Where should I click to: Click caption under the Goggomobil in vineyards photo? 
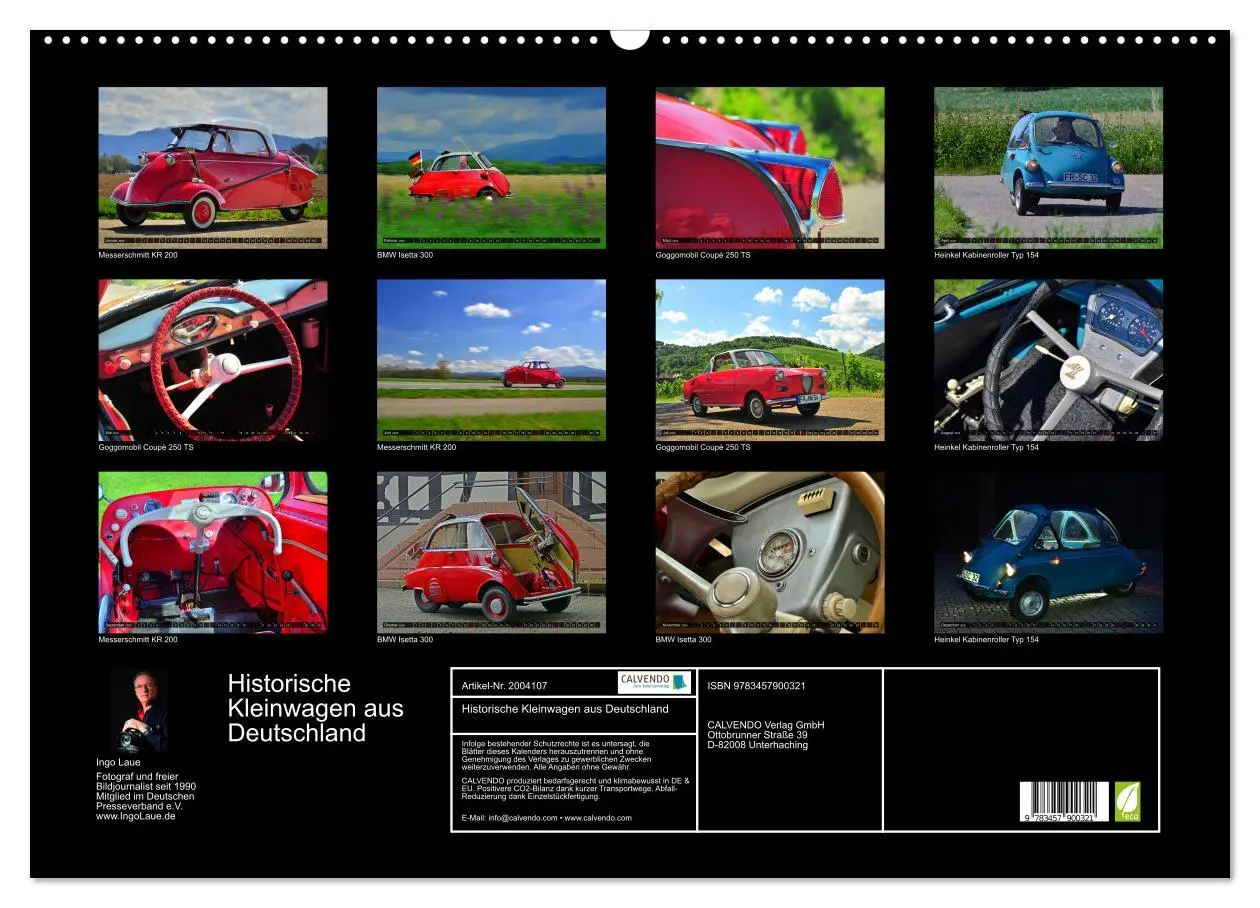[703, 447]
